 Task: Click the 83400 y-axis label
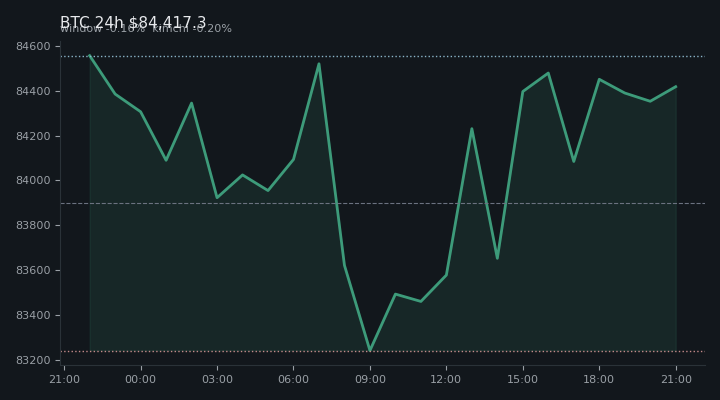tap(33, 315)
